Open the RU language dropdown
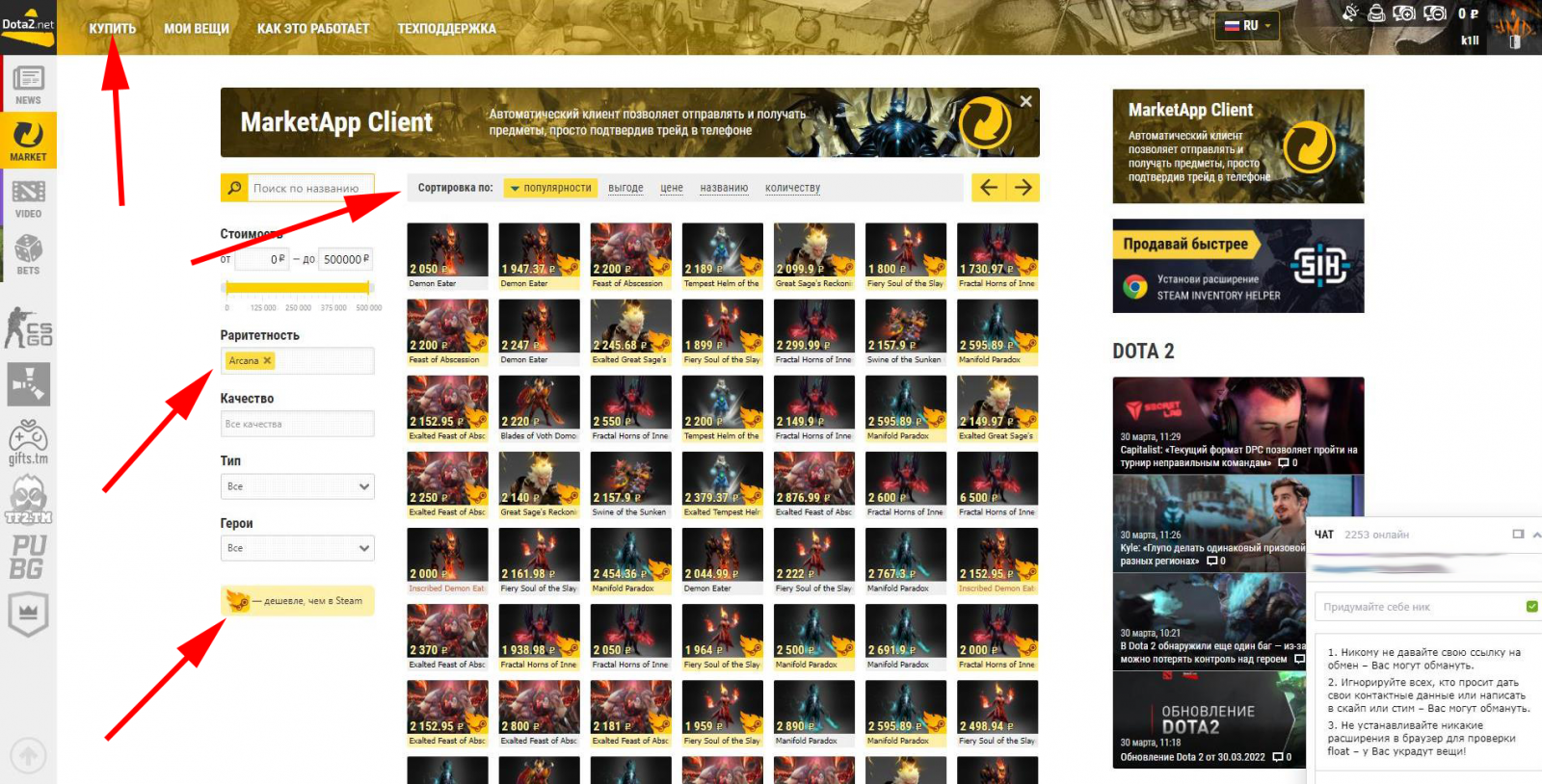This screenshot has width=1542, height=784. click(1248, 26)
